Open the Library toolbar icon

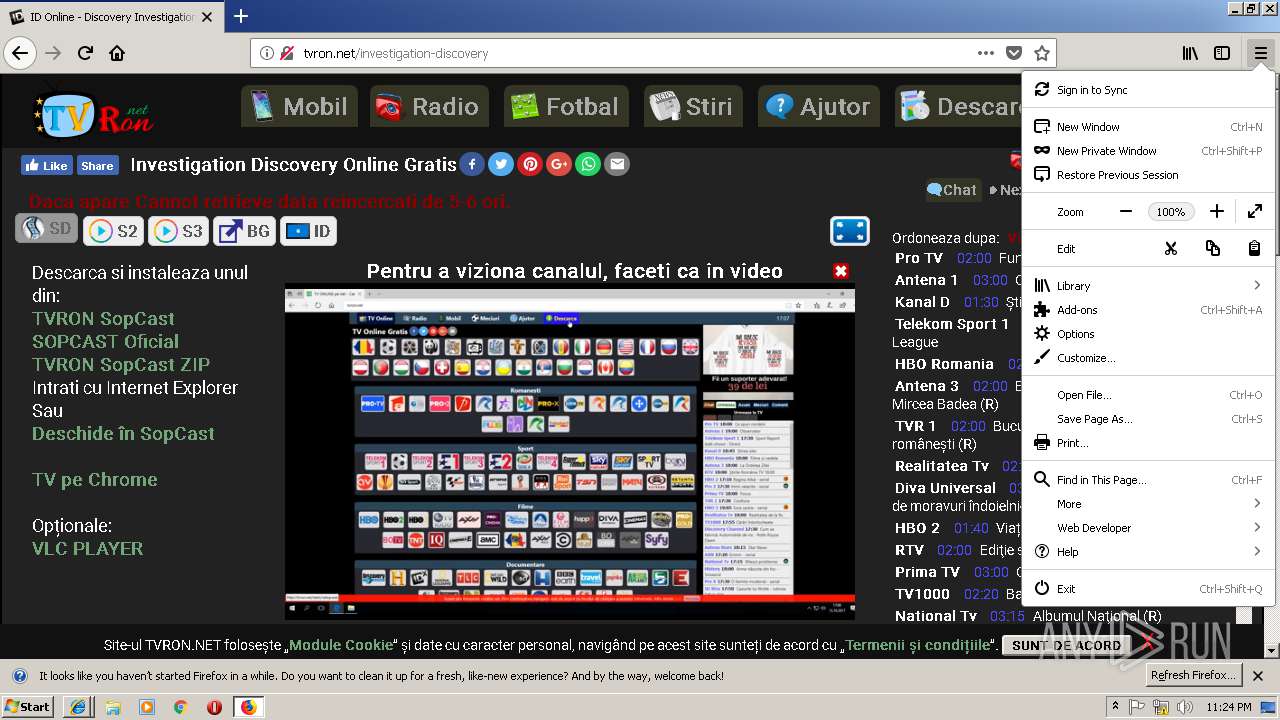1190,53
